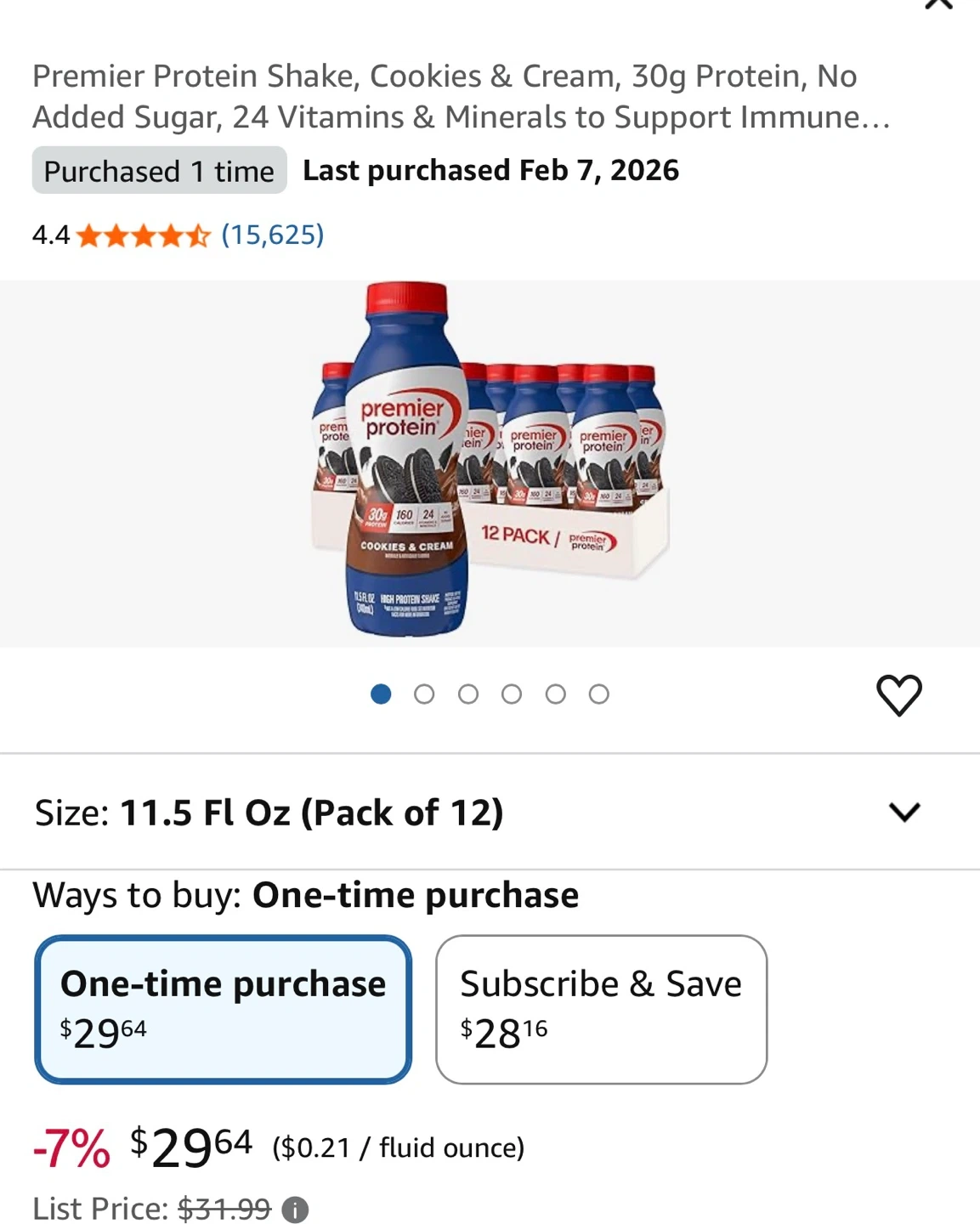Jump to third image carousel dot
This screenshot has height=1224, width=980.
click(x=467, y=694)
